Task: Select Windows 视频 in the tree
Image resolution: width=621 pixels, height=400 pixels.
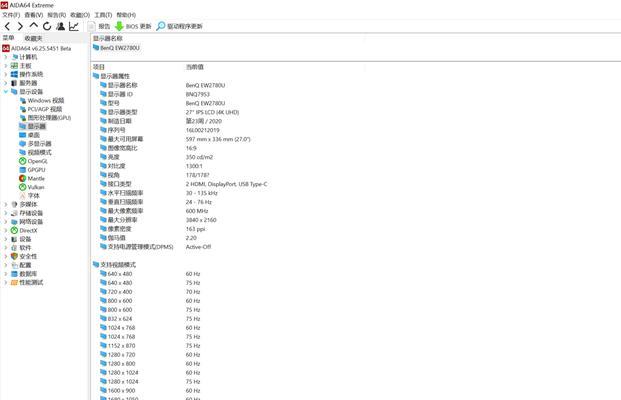Action: (42, 101)
